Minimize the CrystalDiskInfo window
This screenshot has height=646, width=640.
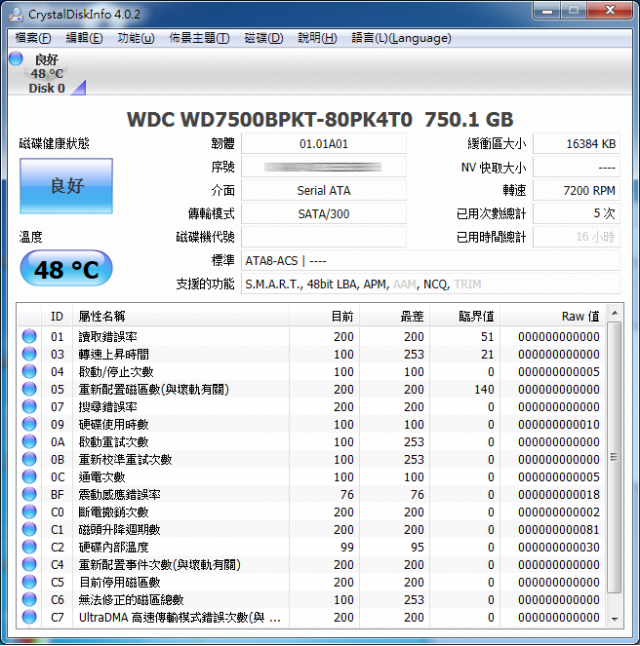click(547, 10)
